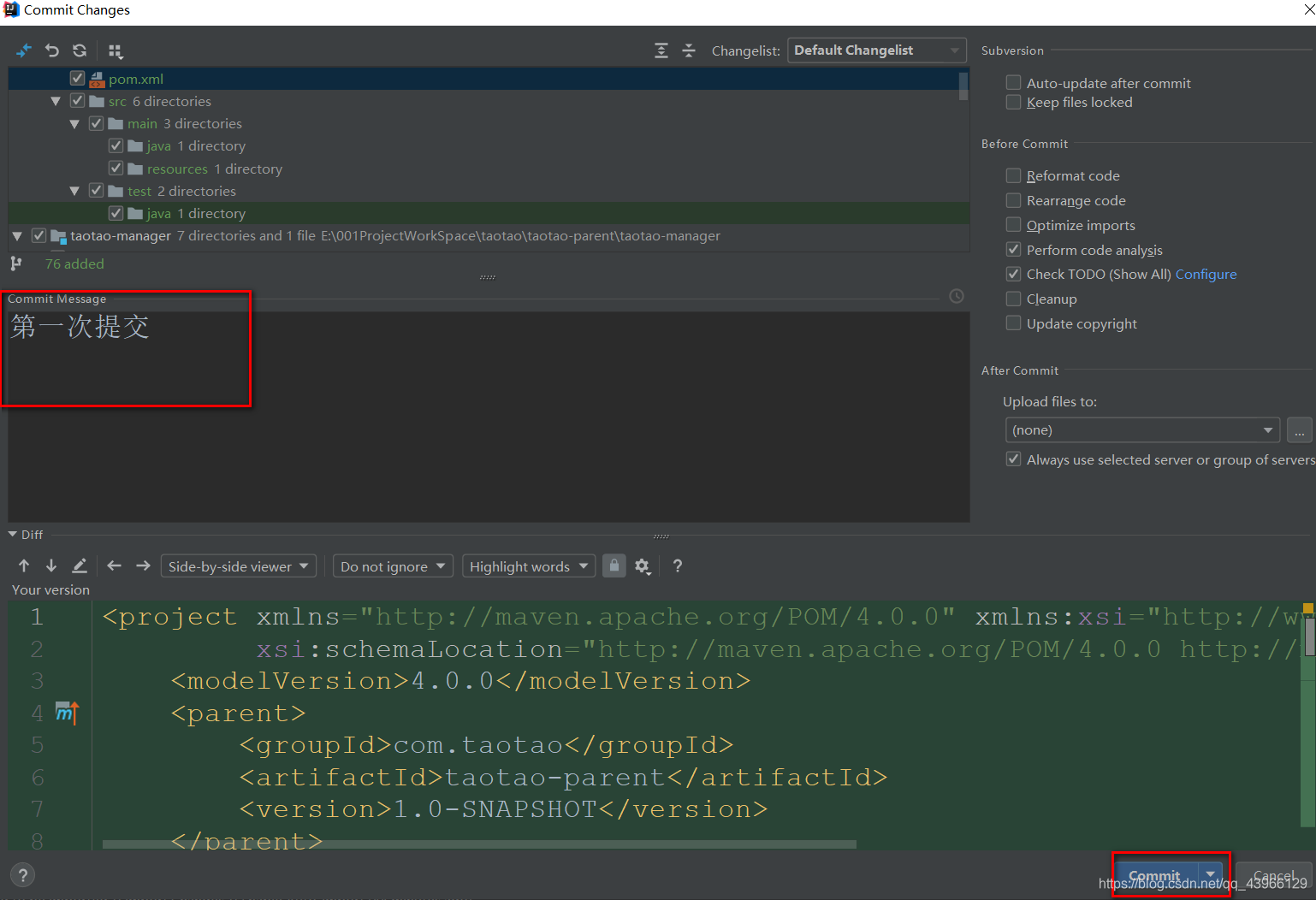Image resolution: width=1316 pixels, height=900 pixels.
Task: Open diff settings gear icon
Action: (643, 566)
